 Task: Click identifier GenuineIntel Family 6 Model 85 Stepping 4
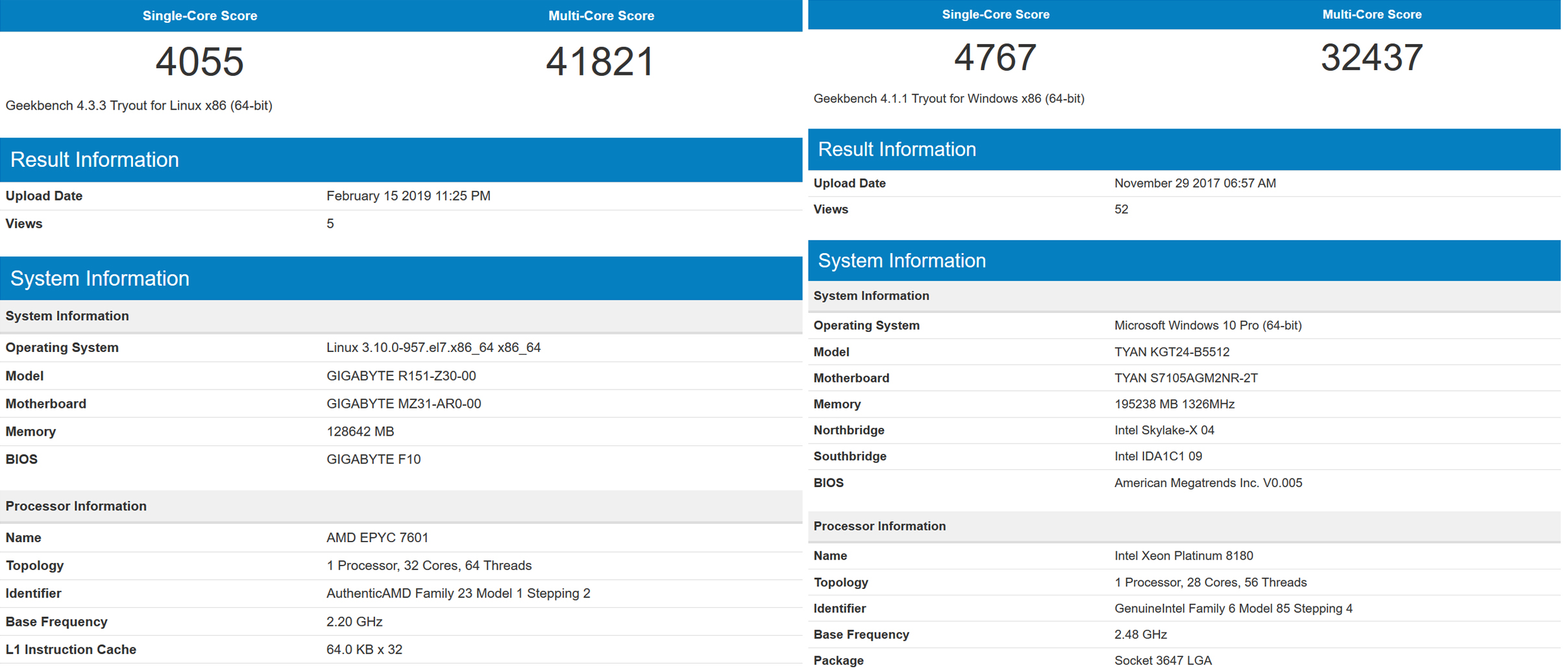[1233, 608]
